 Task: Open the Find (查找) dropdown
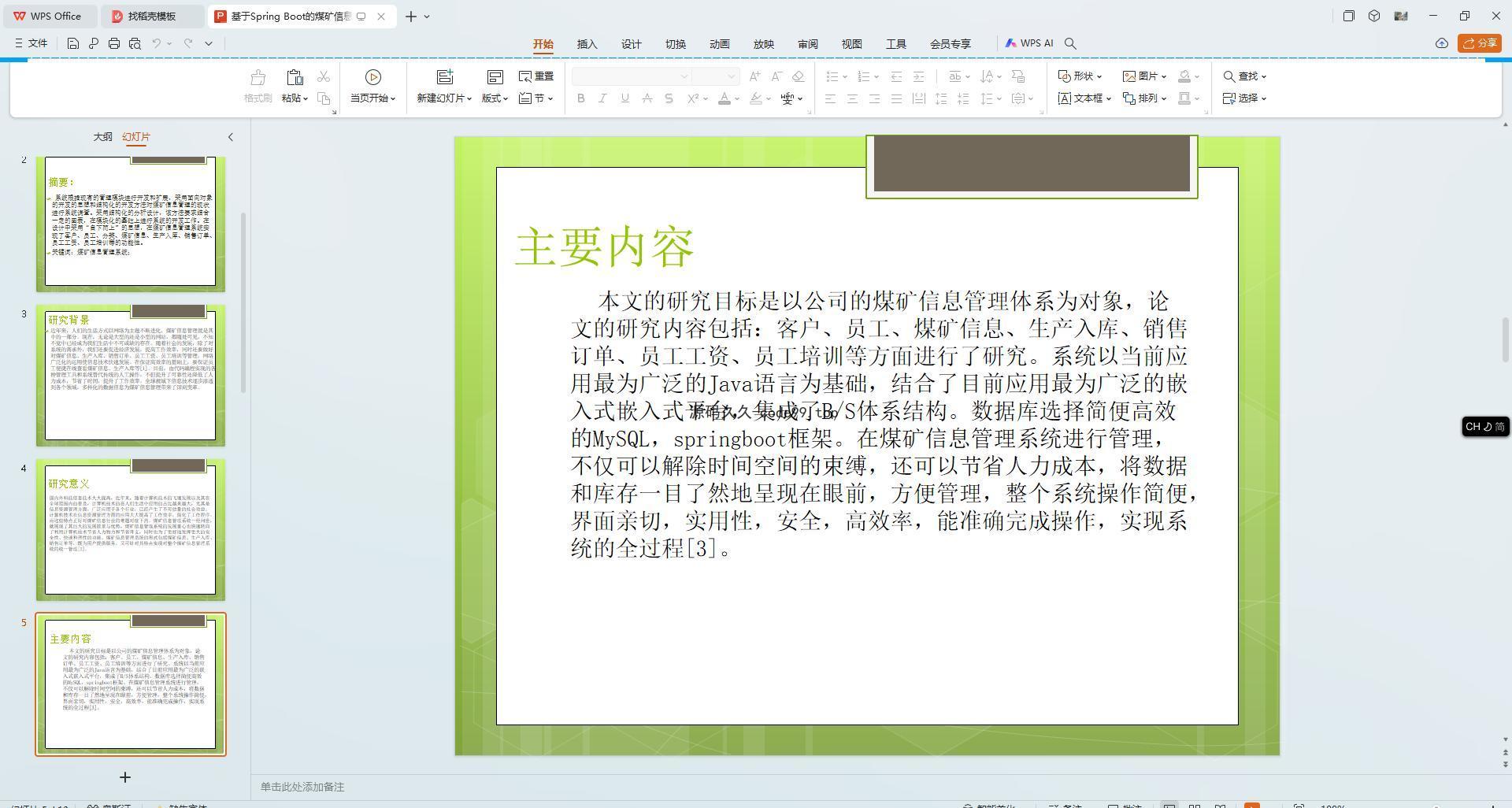[1245, 76]
